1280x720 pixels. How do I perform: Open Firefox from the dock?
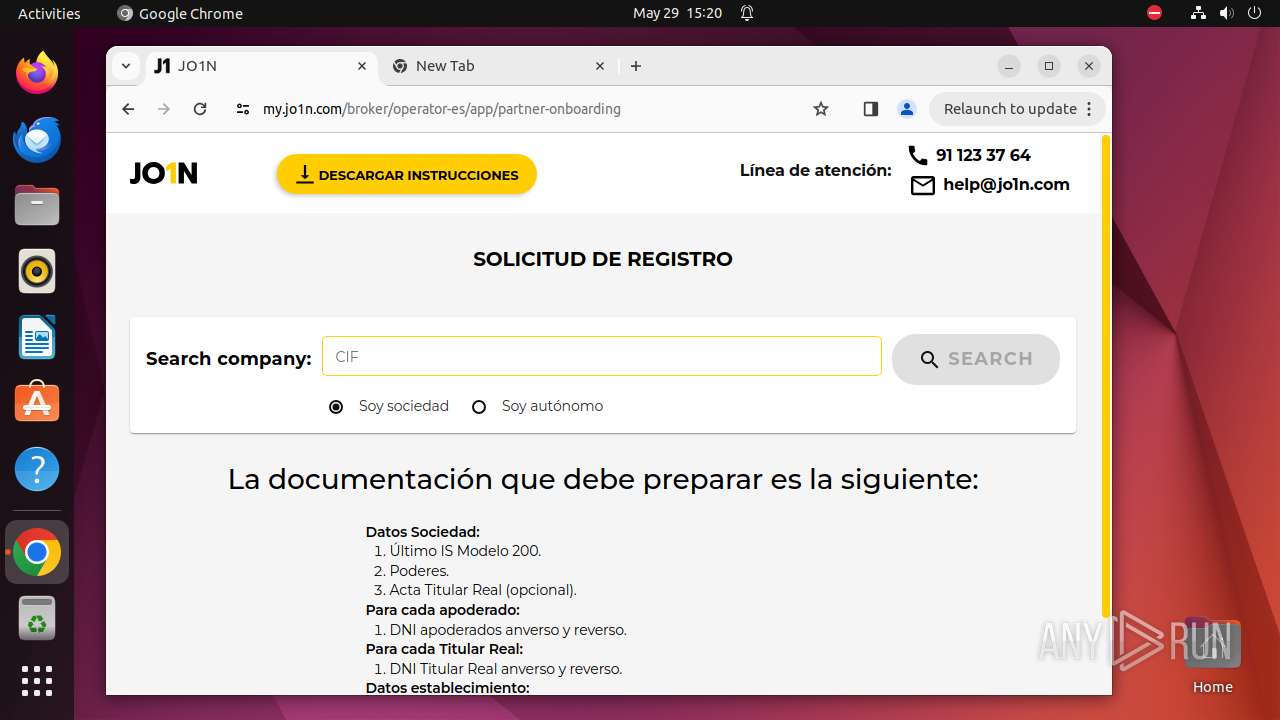pyautogui.click(x=37, y=73)
